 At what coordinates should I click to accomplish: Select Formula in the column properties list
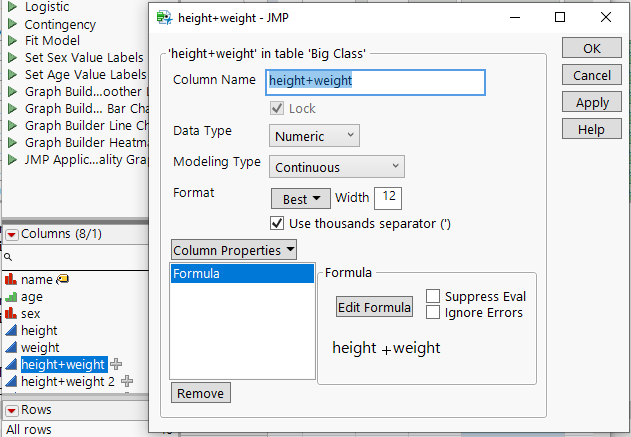coord(242,274)
